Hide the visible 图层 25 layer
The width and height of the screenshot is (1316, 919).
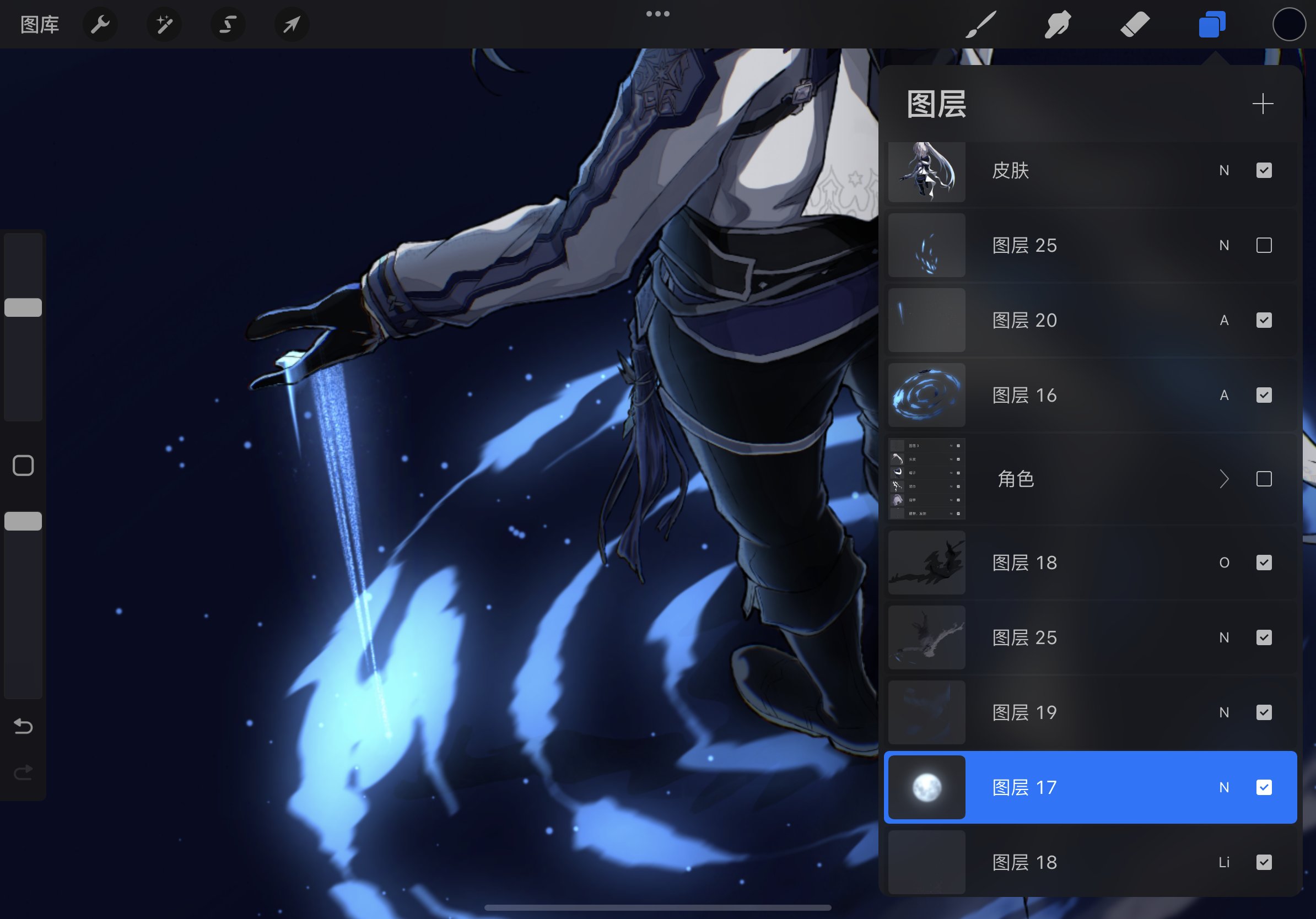click(x=1264, y=637)
